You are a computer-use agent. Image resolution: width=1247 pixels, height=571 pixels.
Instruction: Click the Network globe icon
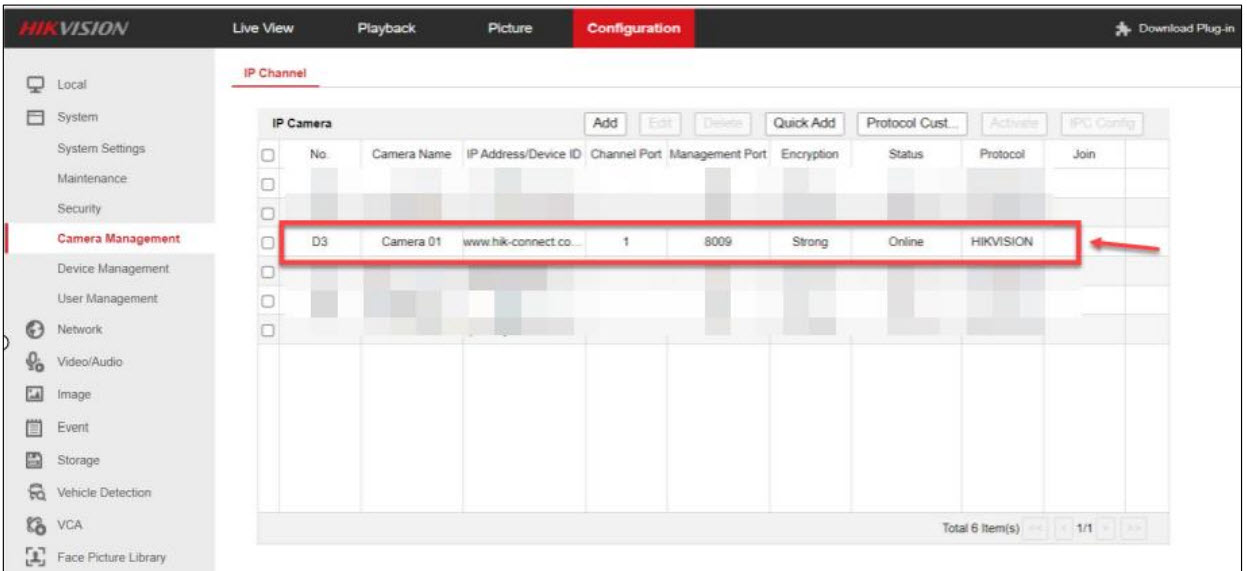33,329
